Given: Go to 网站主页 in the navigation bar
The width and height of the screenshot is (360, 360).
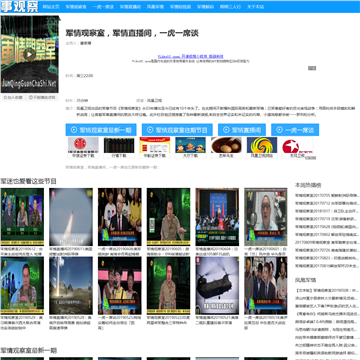Looking at the screenshot, I should [51, 7].
